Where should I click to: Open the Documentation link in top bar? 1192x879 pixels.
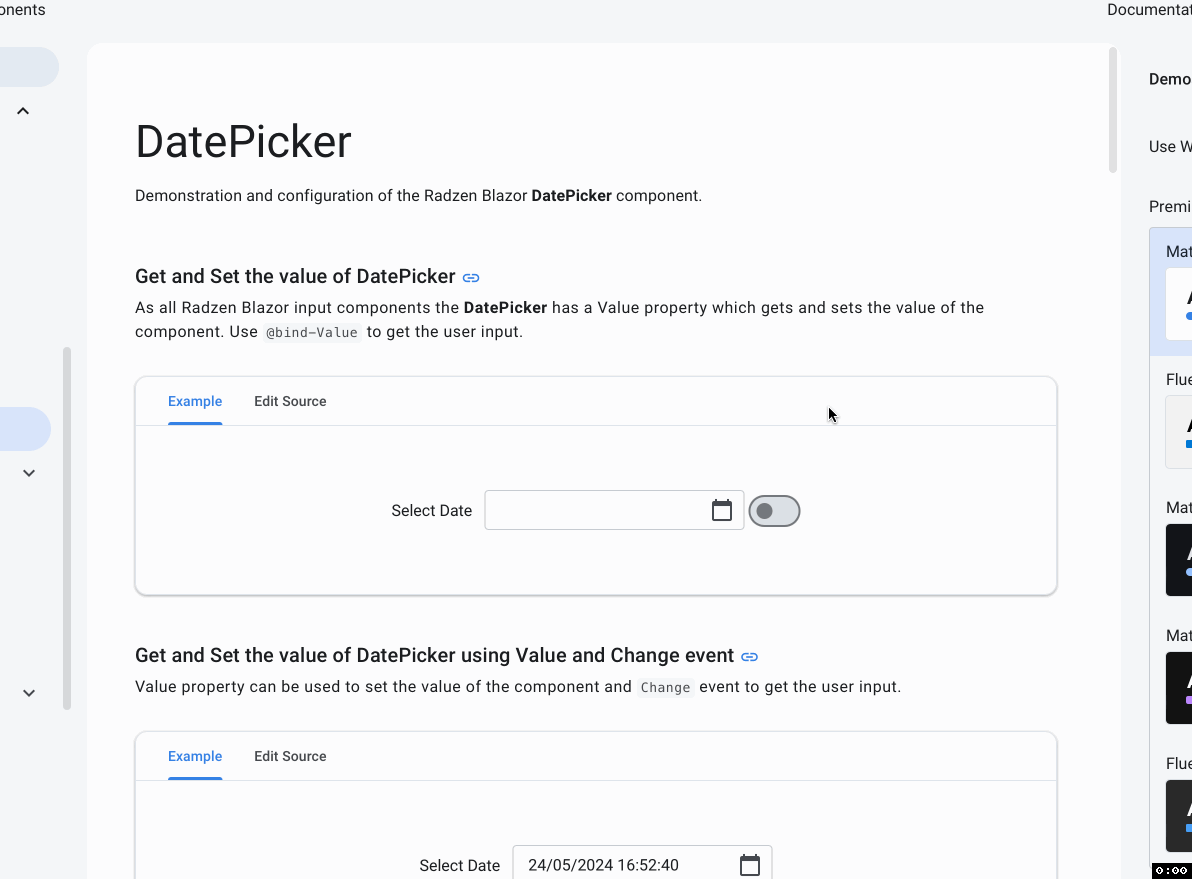click(1150, 10)
